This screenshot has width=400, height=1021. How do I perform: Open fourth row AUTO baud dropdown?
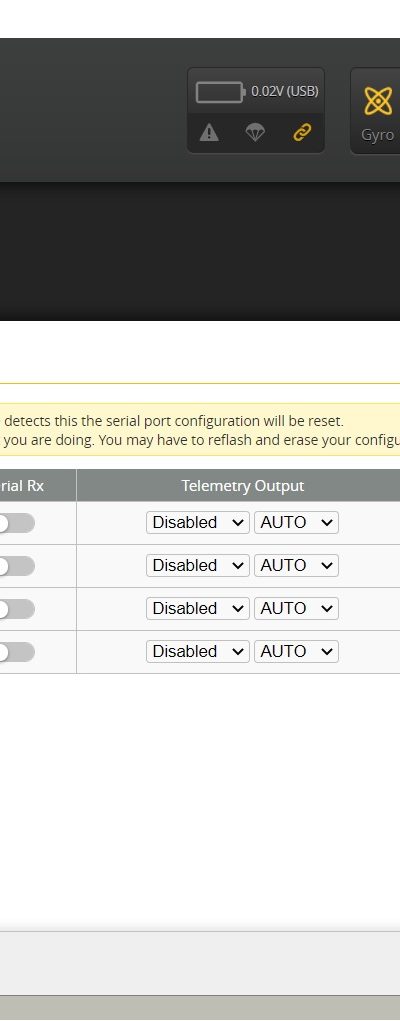coord(296,651)
